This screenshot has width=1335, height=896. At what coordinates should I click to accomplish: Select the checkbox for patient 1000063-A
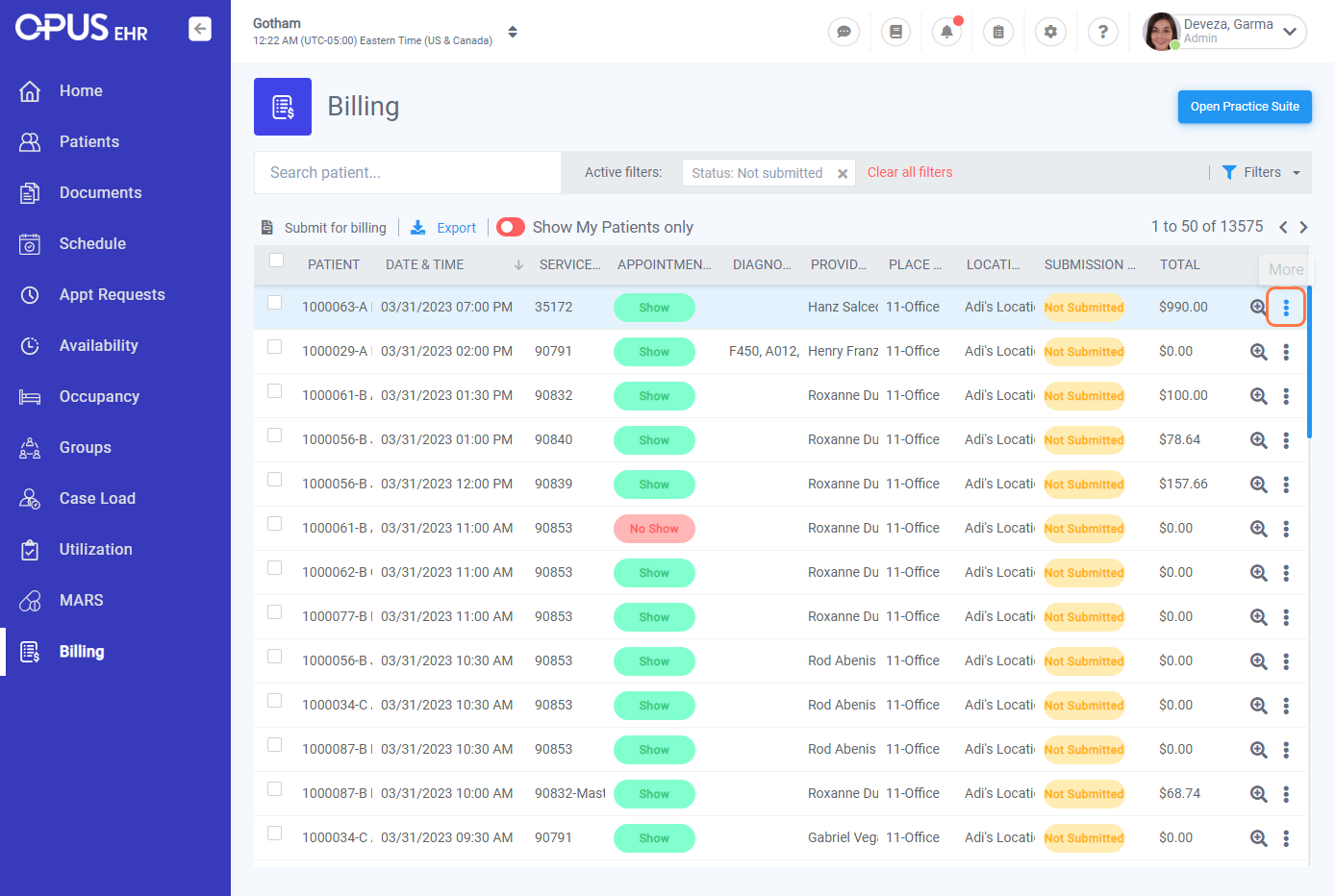[x=275, y=303]
